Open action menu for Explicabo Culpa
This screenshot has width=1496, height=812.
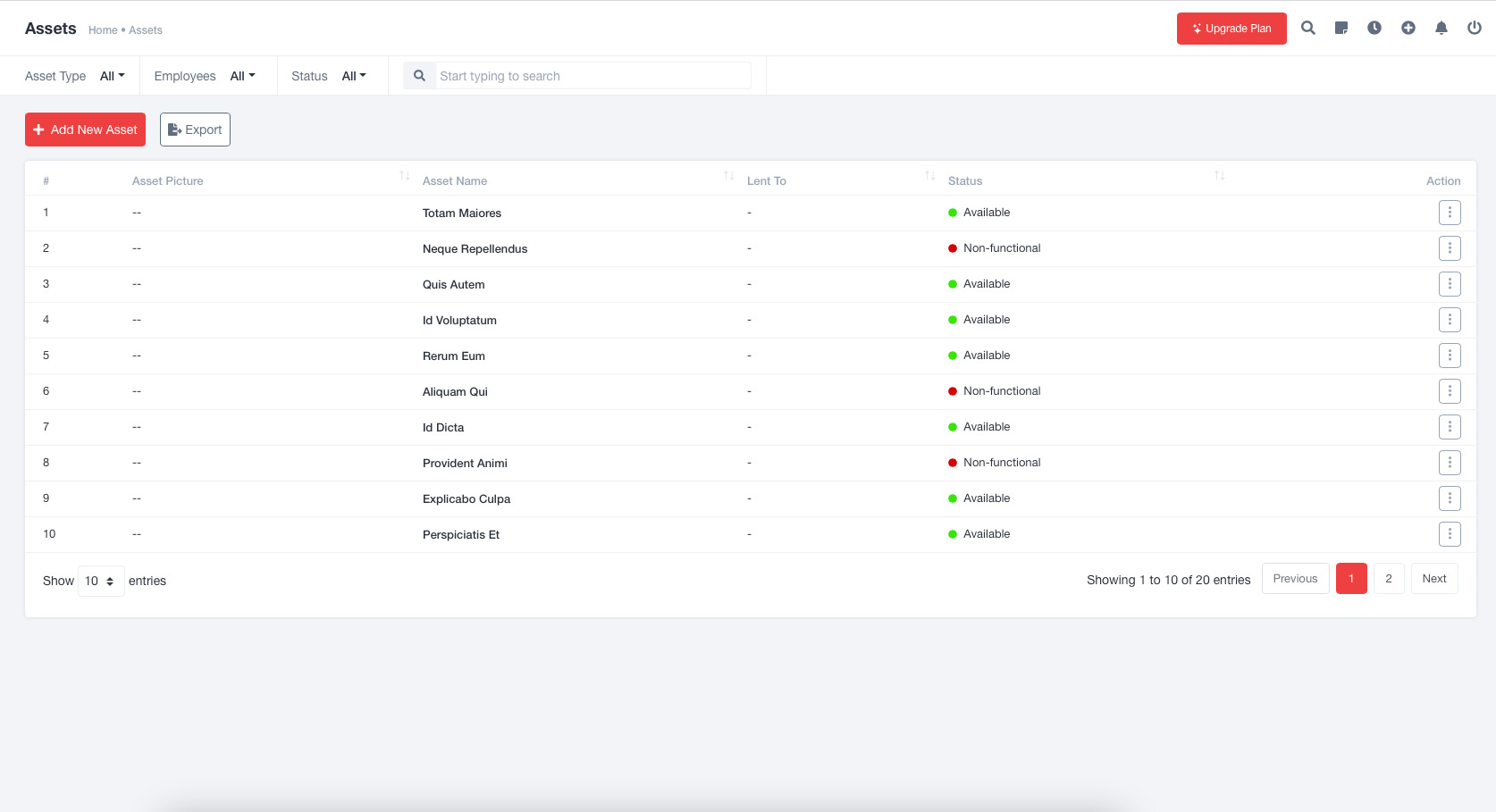(1450, 498)
